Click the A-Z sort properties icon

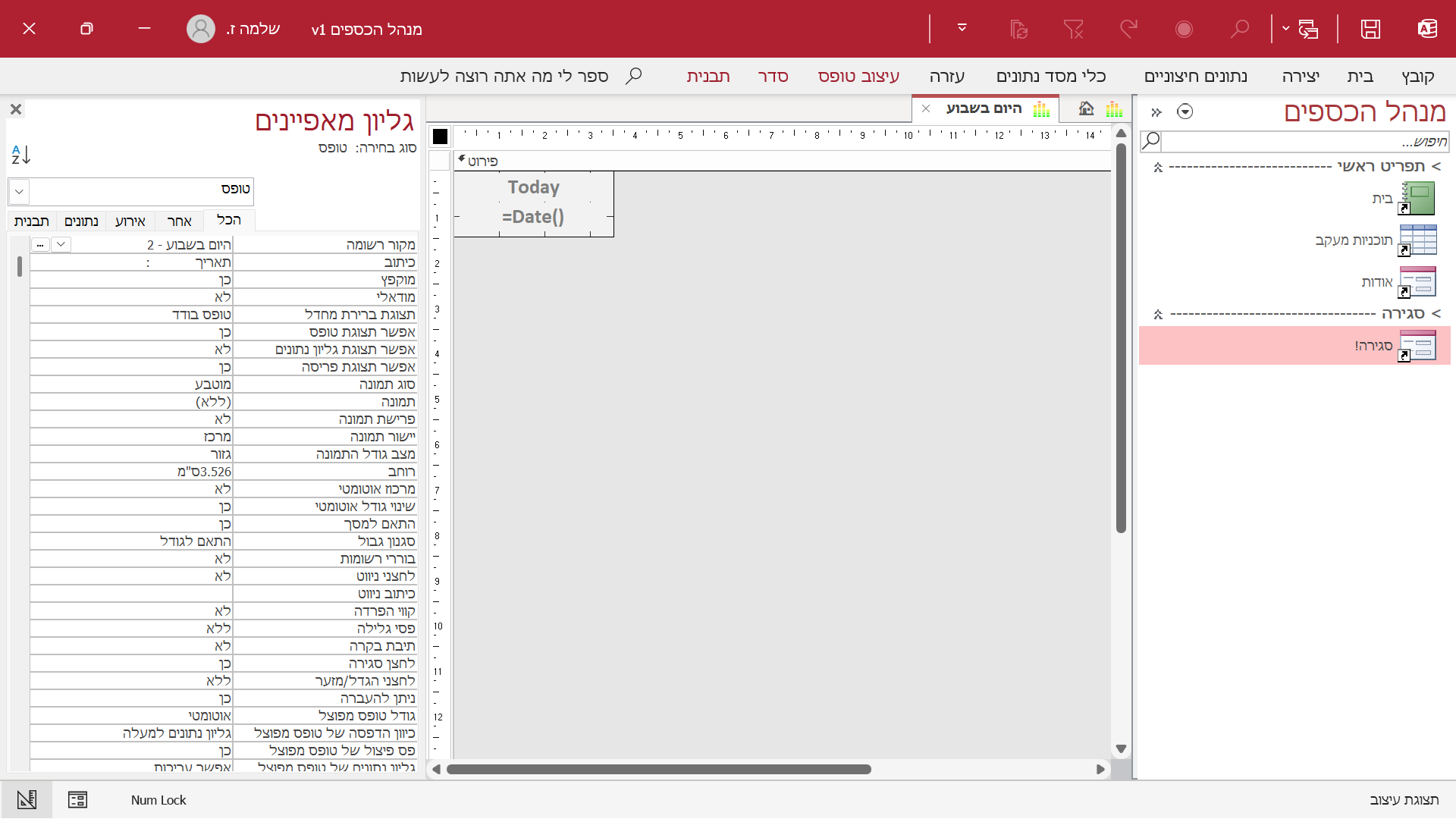(20, 155)
